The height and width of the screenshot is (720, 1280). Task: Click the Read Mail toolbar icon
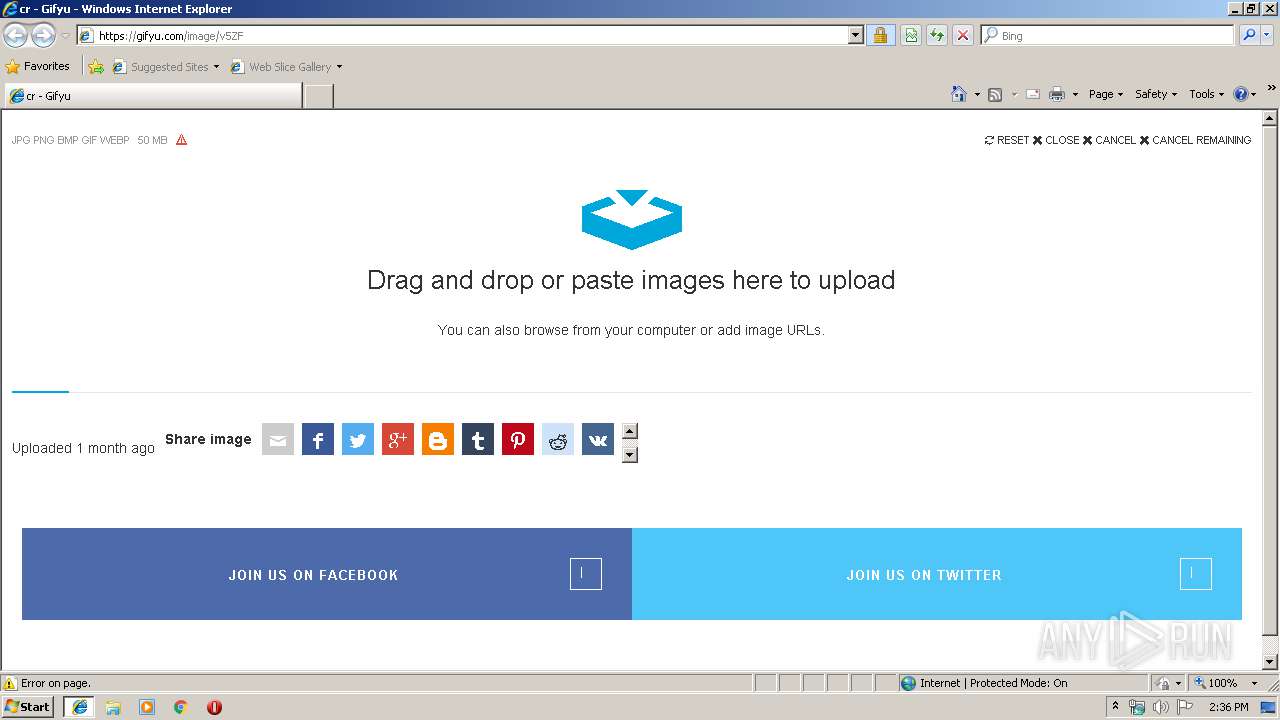pos(1033,94)
